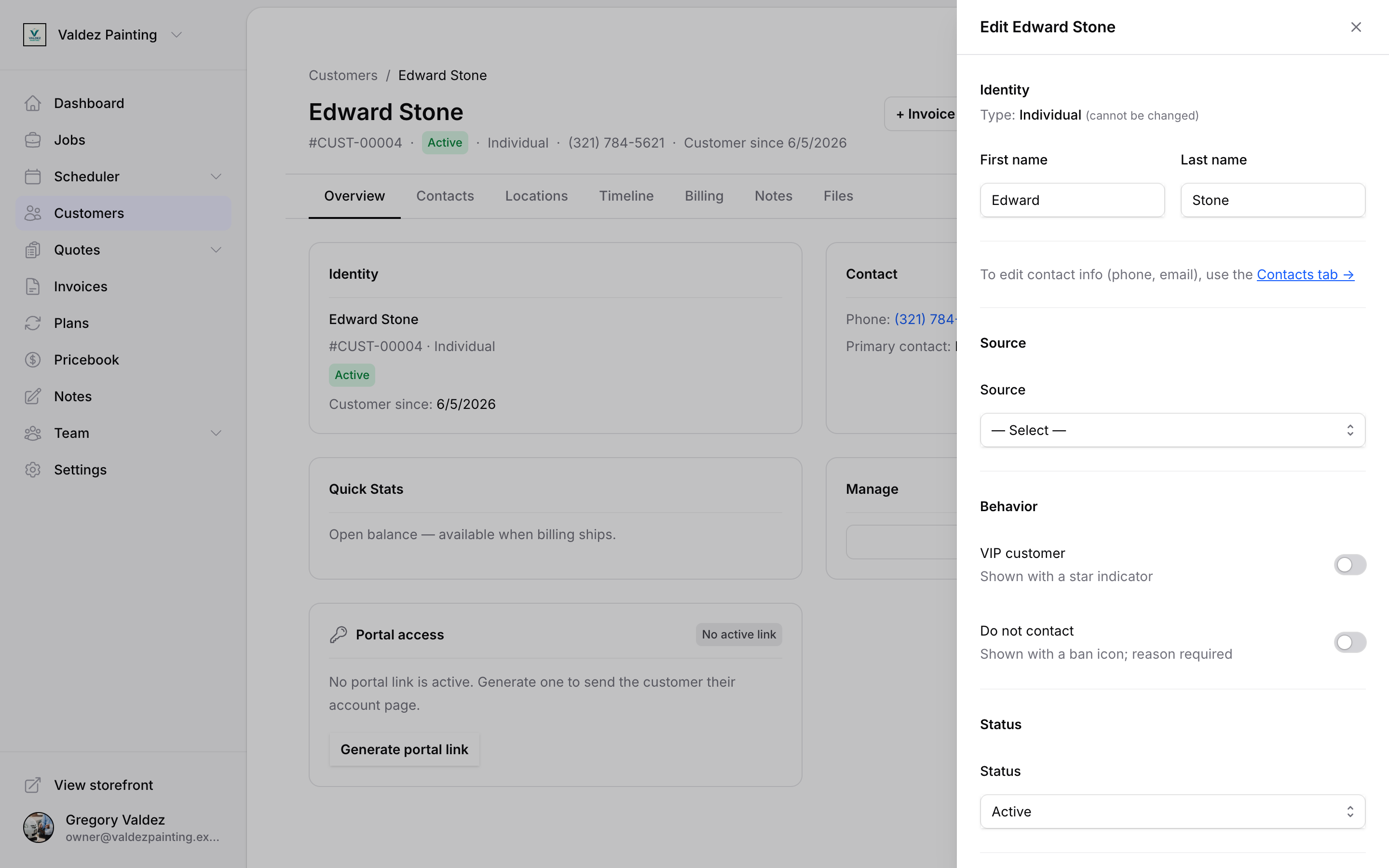The height and width of the screenshot is (868, 1389).
Task: Open Settings in sidebar
Action: pos(123,470)
